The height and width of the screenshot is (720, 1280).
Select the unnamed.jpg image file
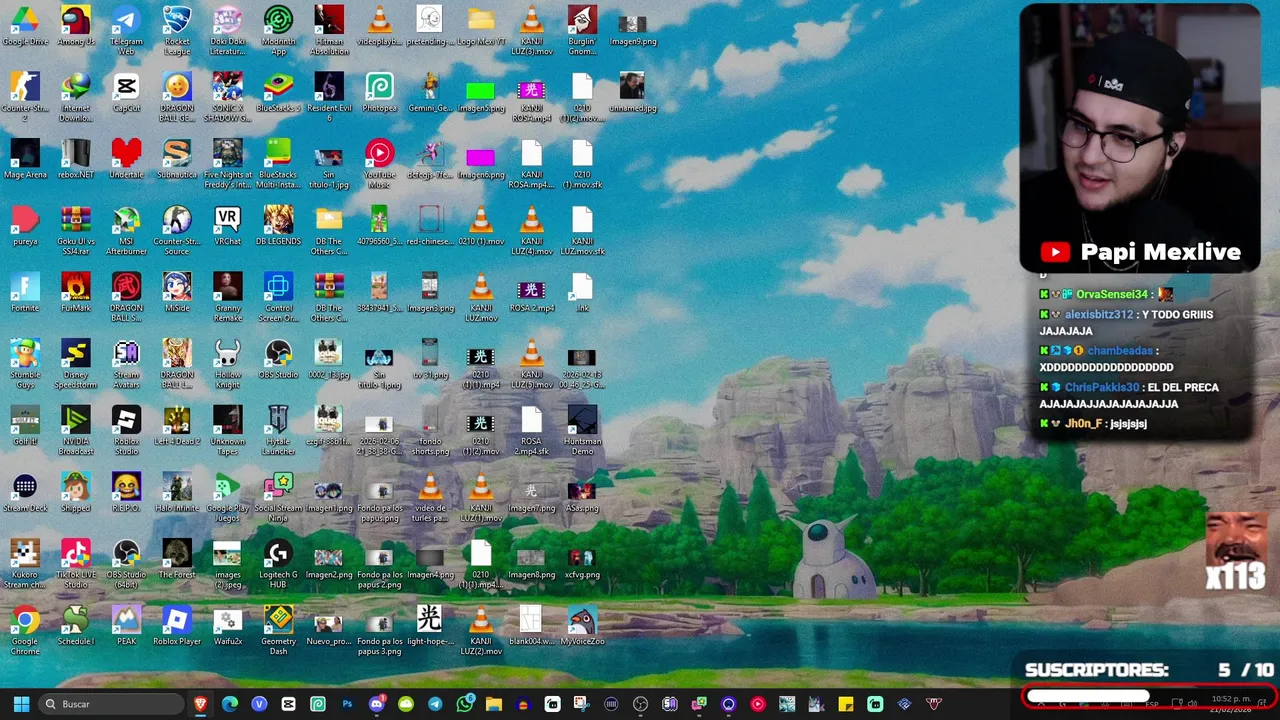[632, 93]
